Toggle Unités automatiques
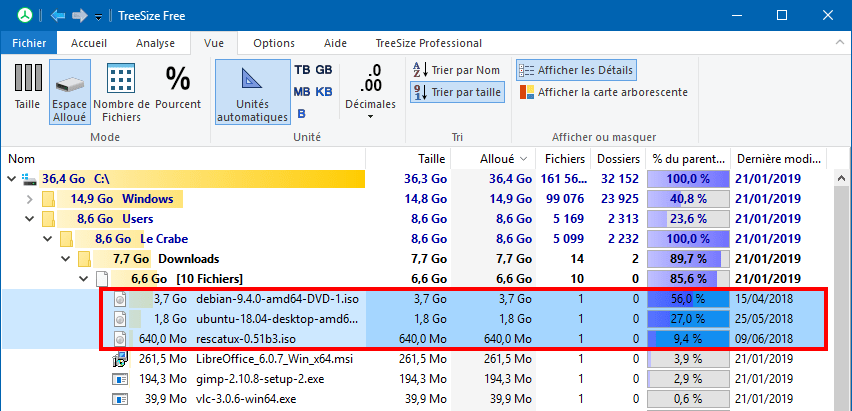 [x=253, y=91]
